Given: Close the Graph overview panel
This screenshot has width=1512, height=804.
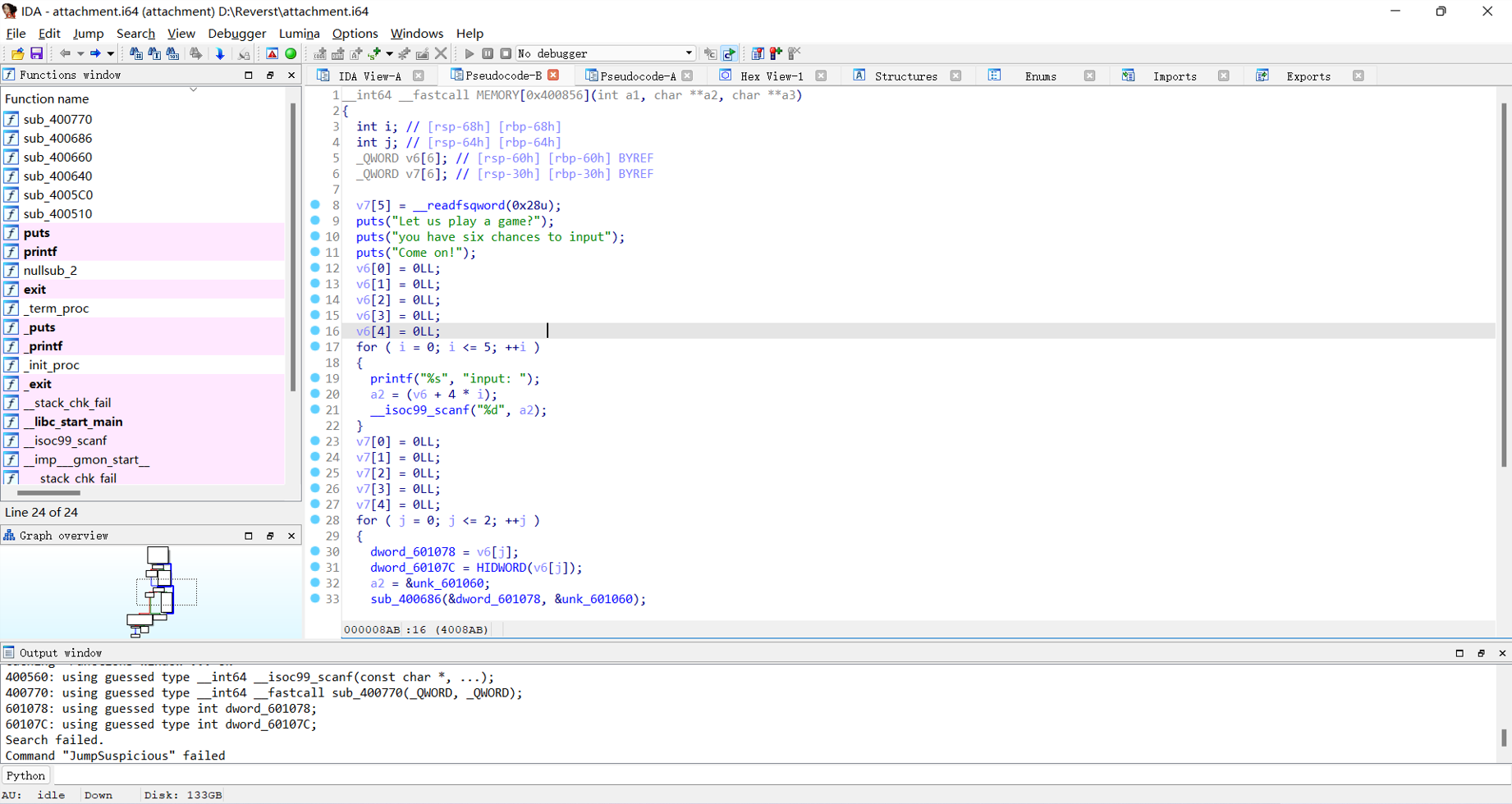Looking at the screenshot, I should [x=291, y=536].
